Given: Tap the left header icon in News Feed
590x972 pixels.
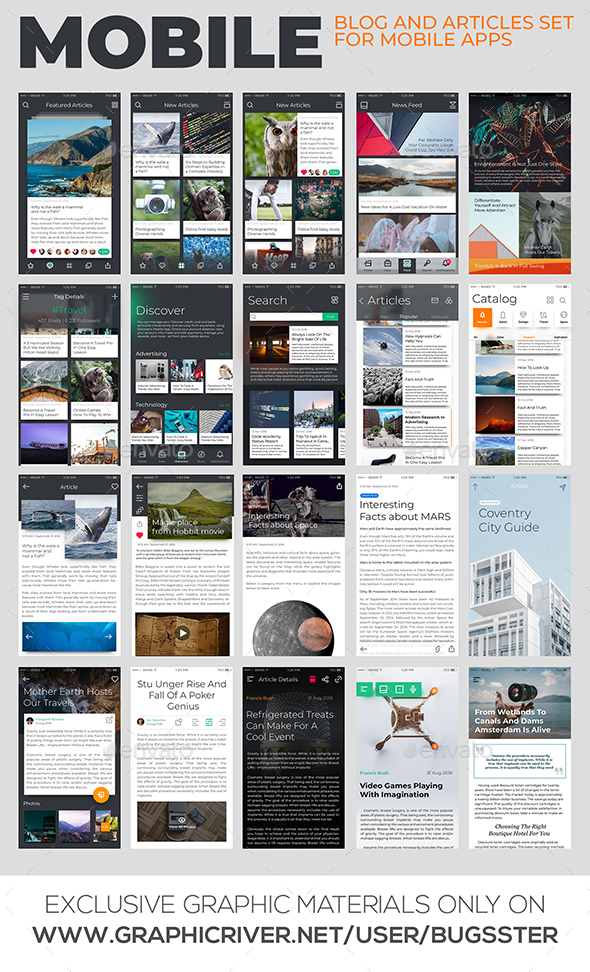Looking at the screenshot, I should coord(364,105).
